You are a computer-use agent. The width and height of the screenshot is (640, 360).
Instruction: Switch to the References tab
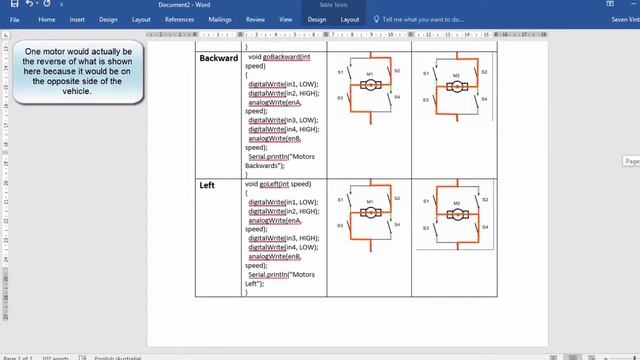pyautogui.click(x=179, y=20)
